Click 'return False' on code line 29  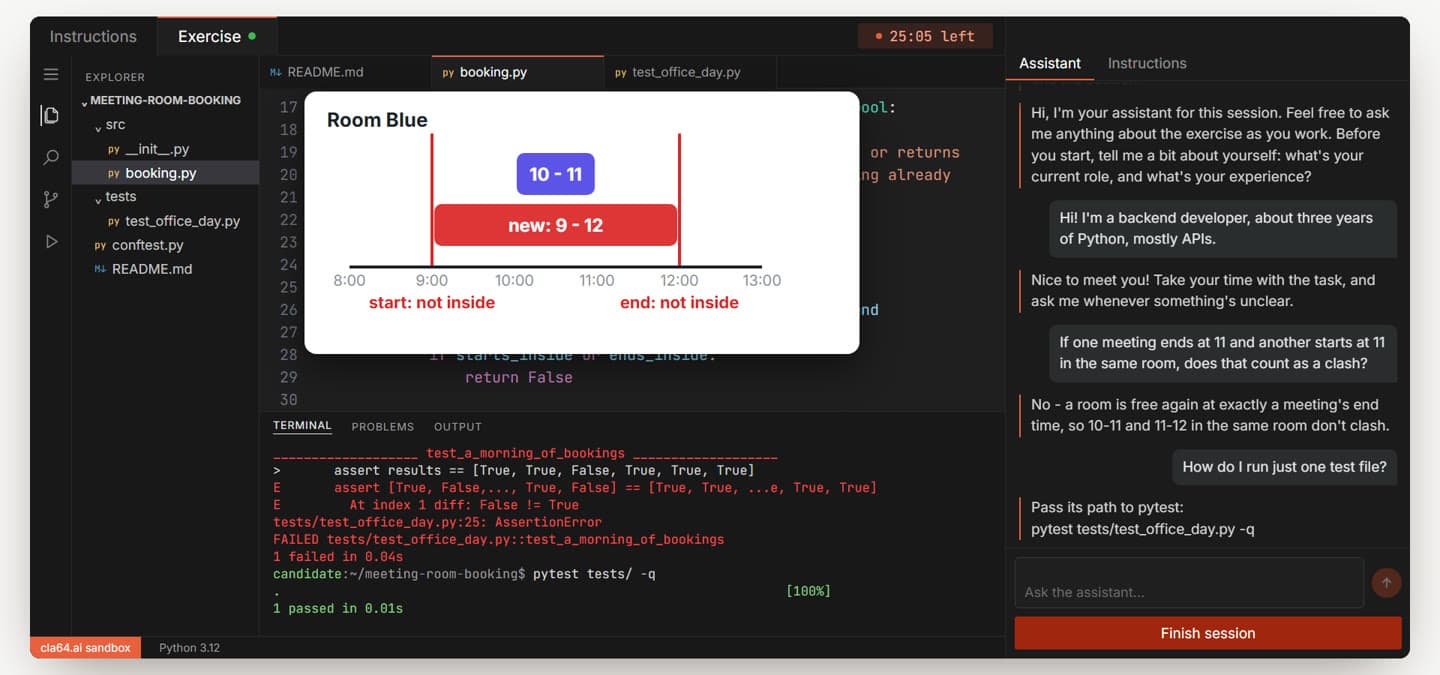tap(519, 377)
